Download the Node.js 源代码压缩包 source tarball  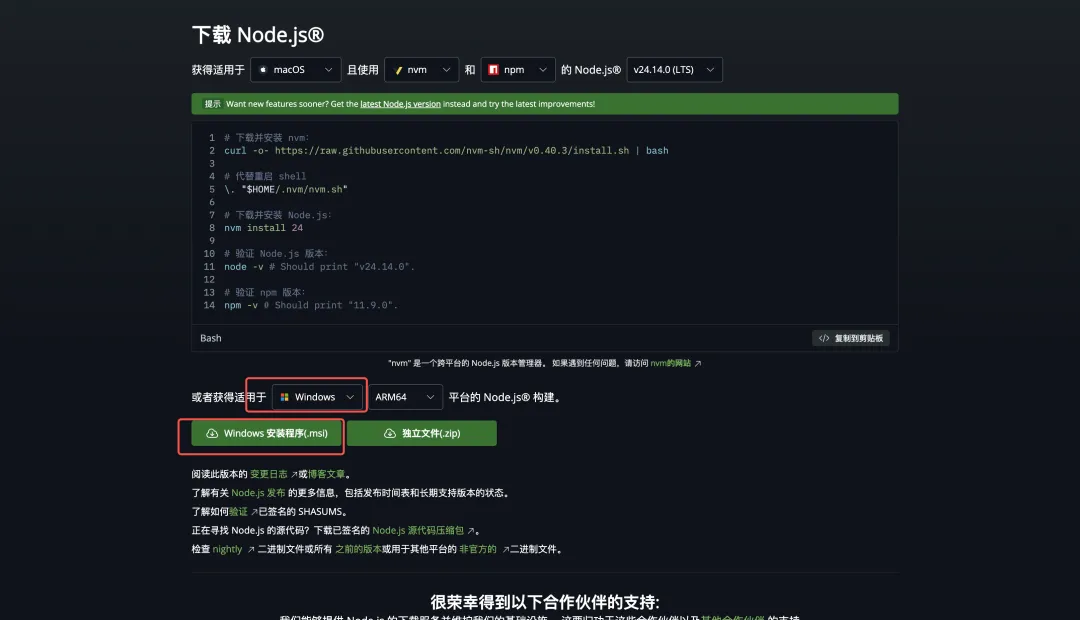coord(418,530)
